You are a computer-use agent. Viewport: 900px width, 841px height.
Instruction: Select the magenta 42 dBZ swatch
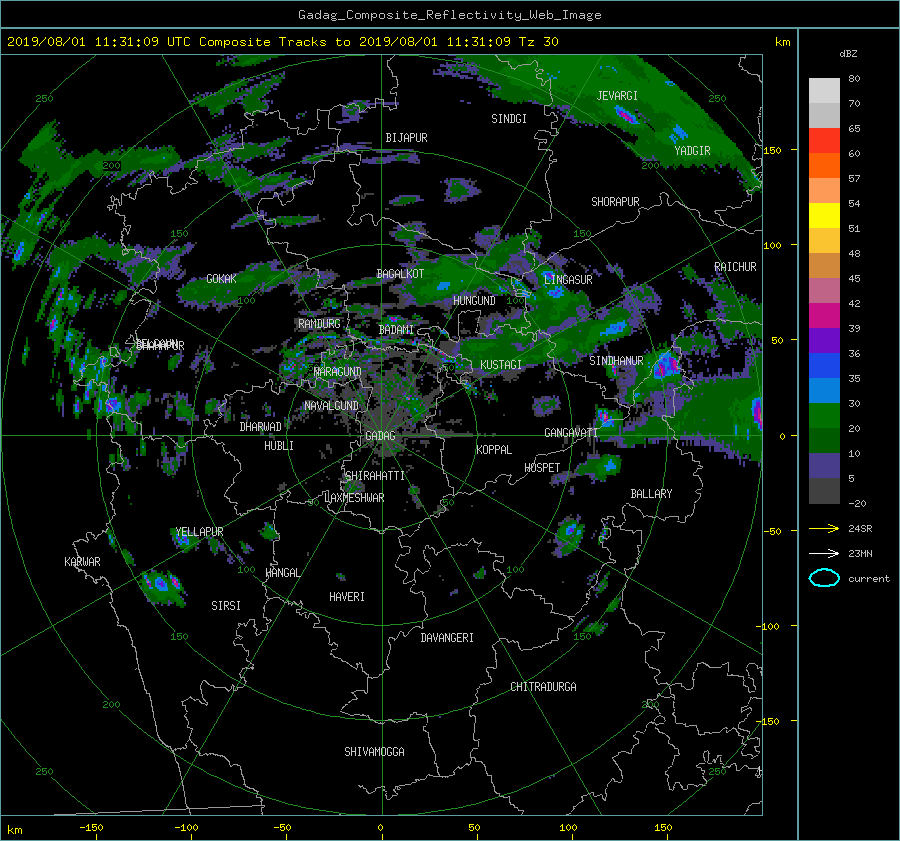coord(824,315)
